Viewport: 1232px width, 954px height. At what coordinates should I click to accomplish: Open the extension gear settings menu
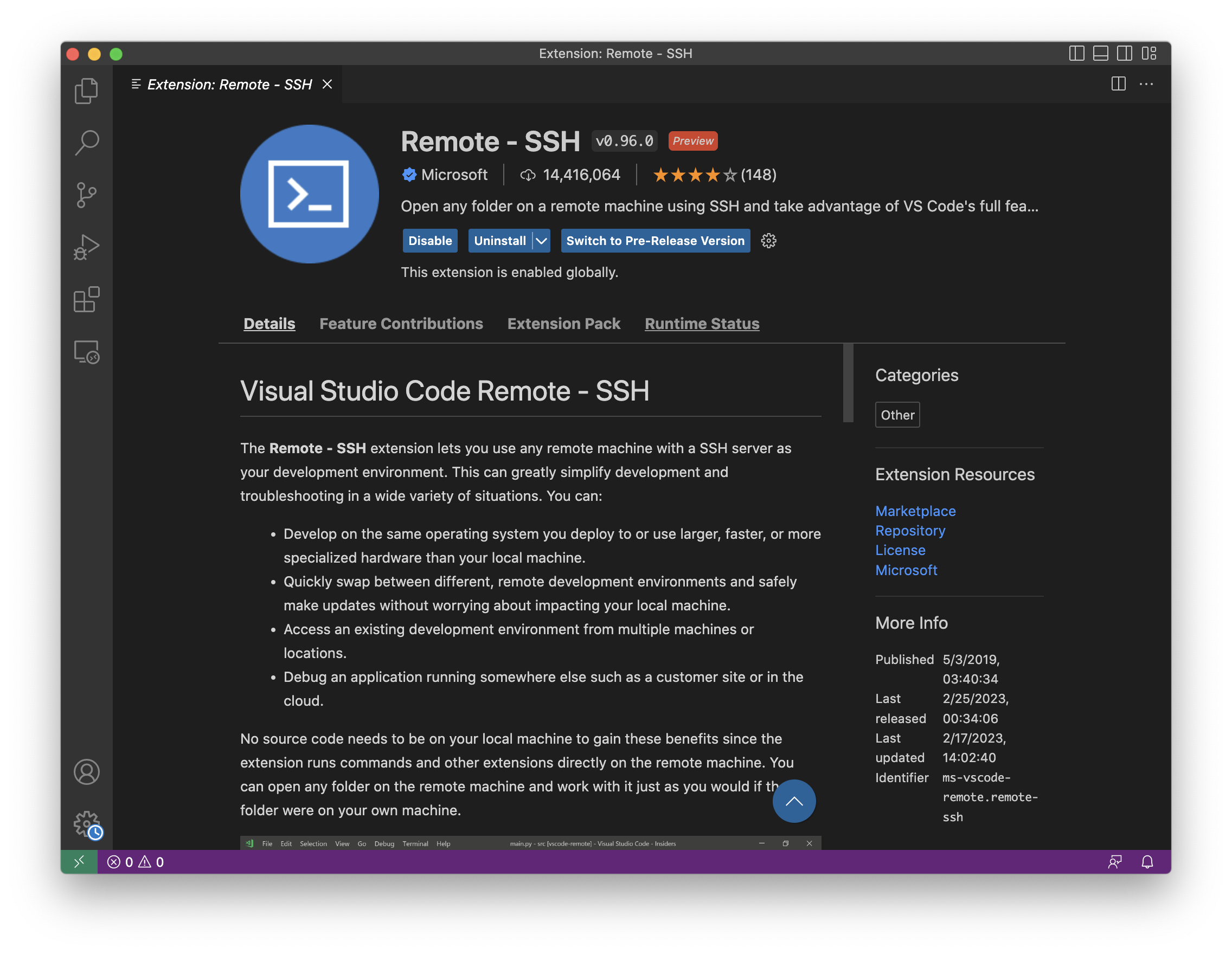768,241
